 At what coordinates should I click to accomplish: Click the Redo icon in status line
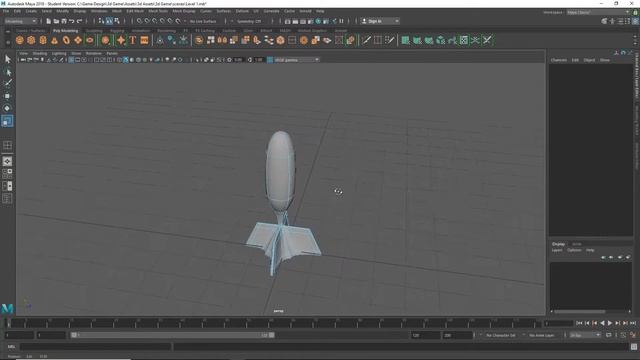point(80,21)
